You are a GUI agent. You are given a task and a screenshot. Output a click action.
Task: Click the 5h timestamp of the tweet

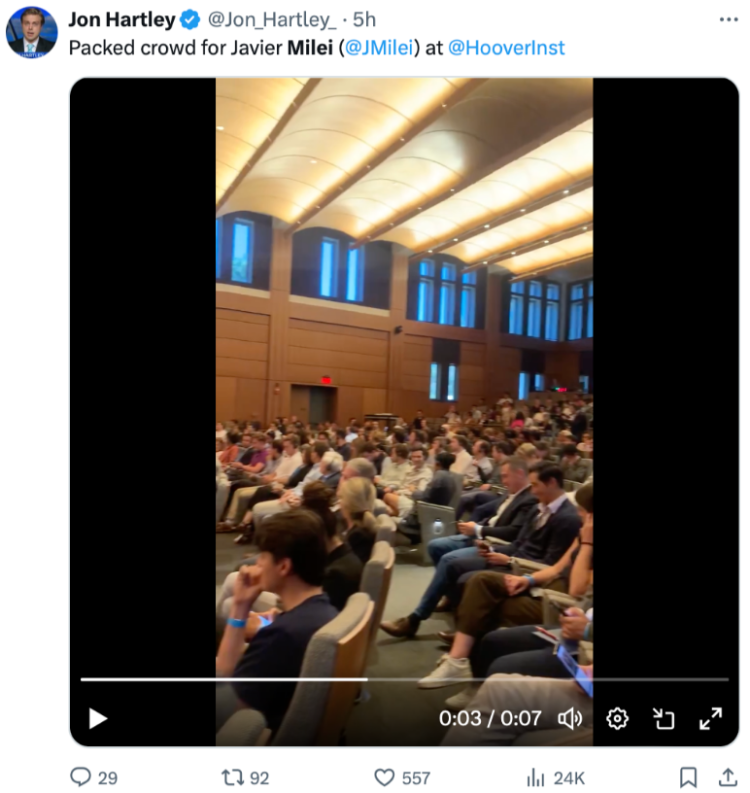(x=364, y=20)
